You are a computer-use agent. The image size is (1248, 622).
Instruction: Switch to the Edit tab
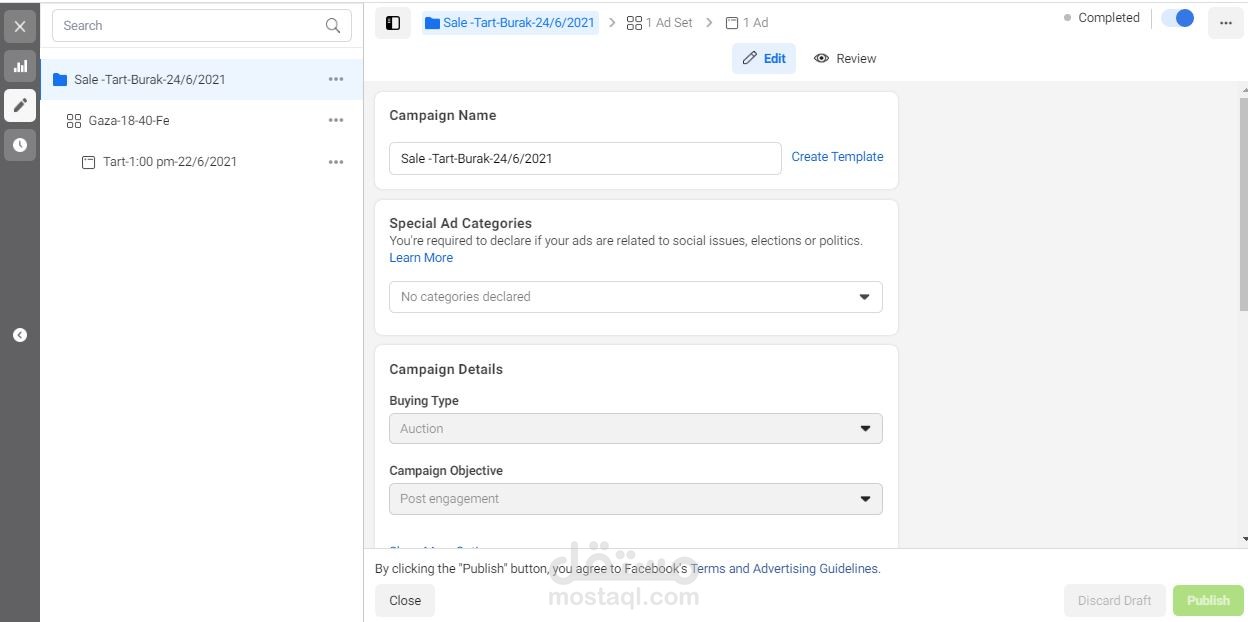pos(764,58)
